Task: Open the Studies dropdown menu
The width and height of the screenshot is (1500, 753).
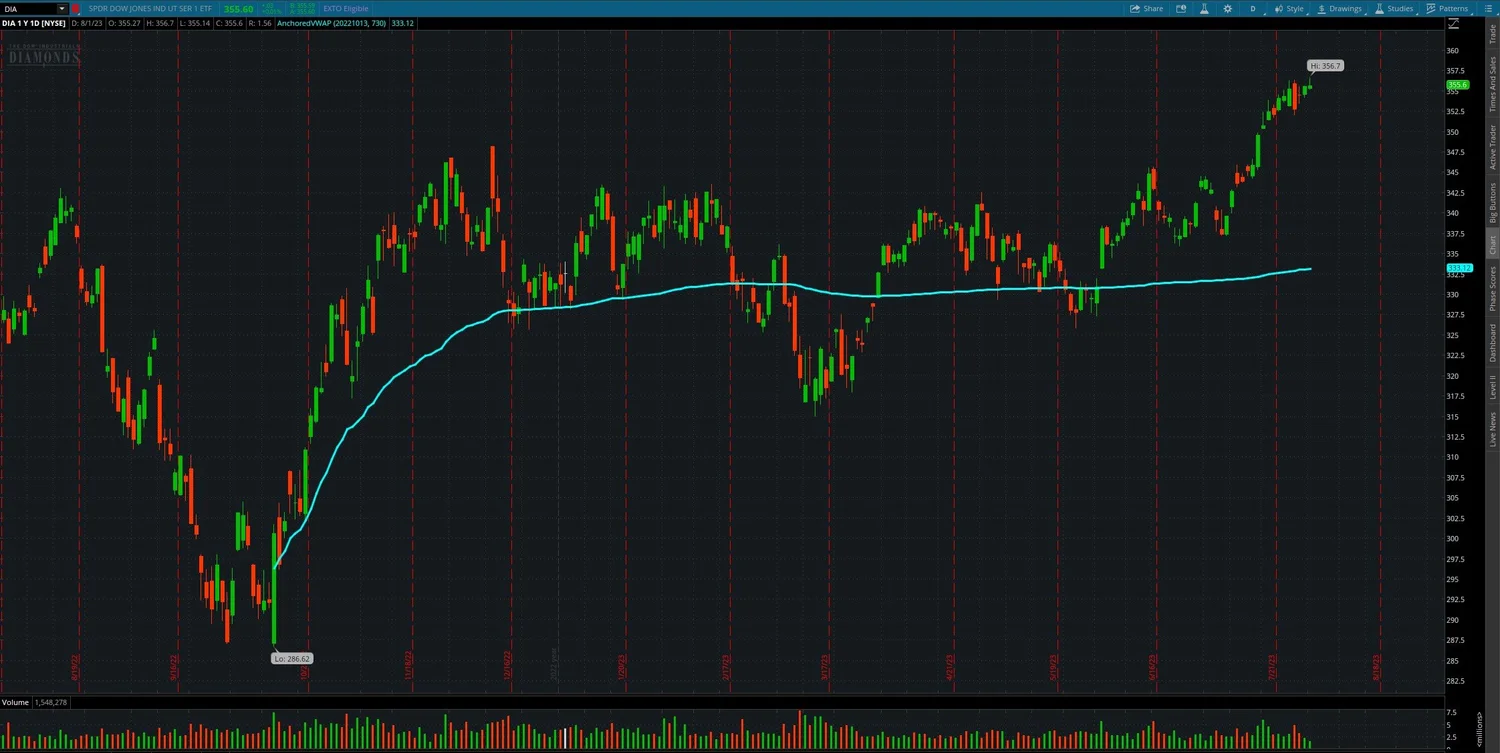Action: pyautogui.click(x=1394, y=8)
